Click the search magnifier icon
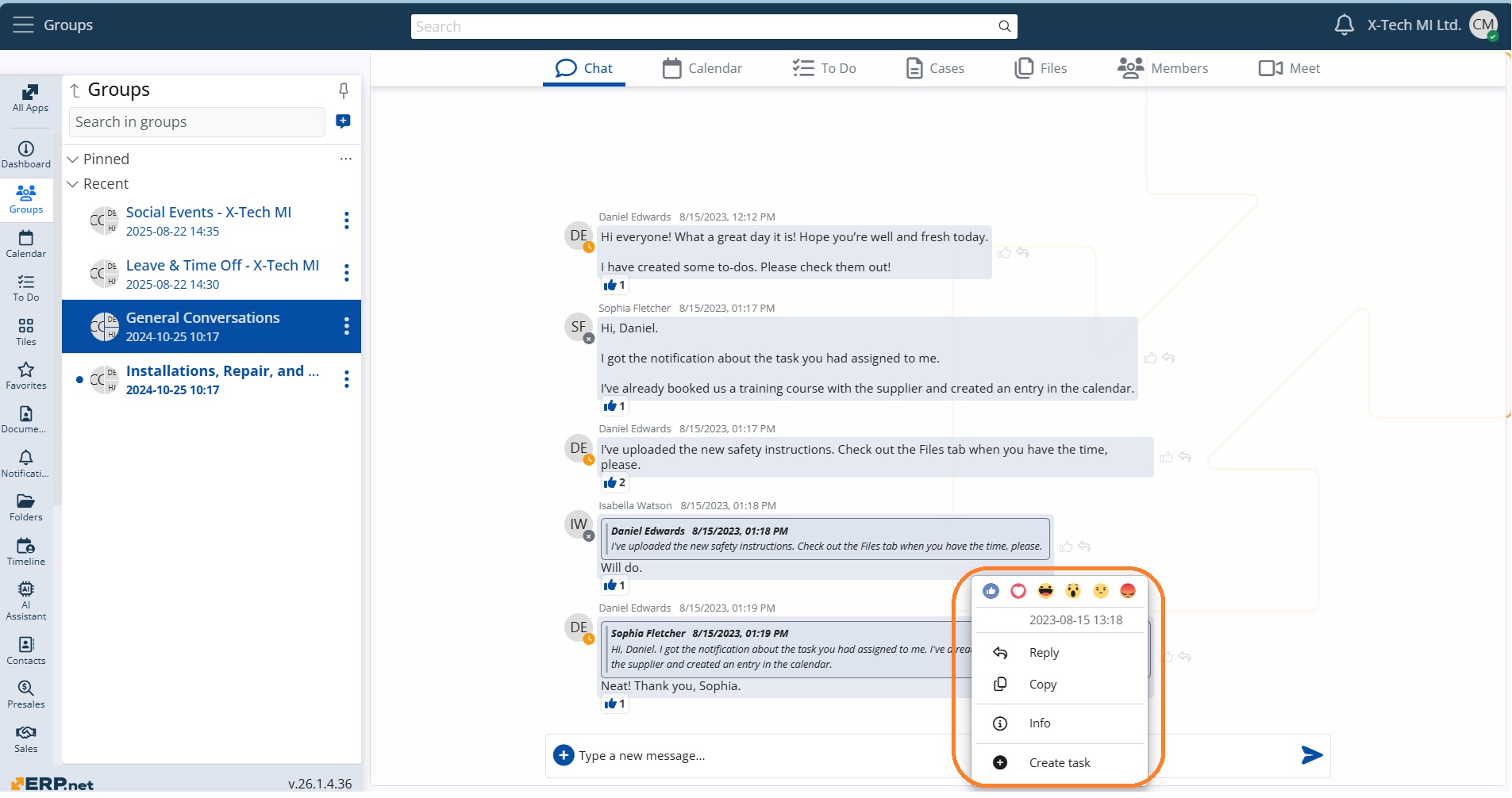 coord(1004,26)
